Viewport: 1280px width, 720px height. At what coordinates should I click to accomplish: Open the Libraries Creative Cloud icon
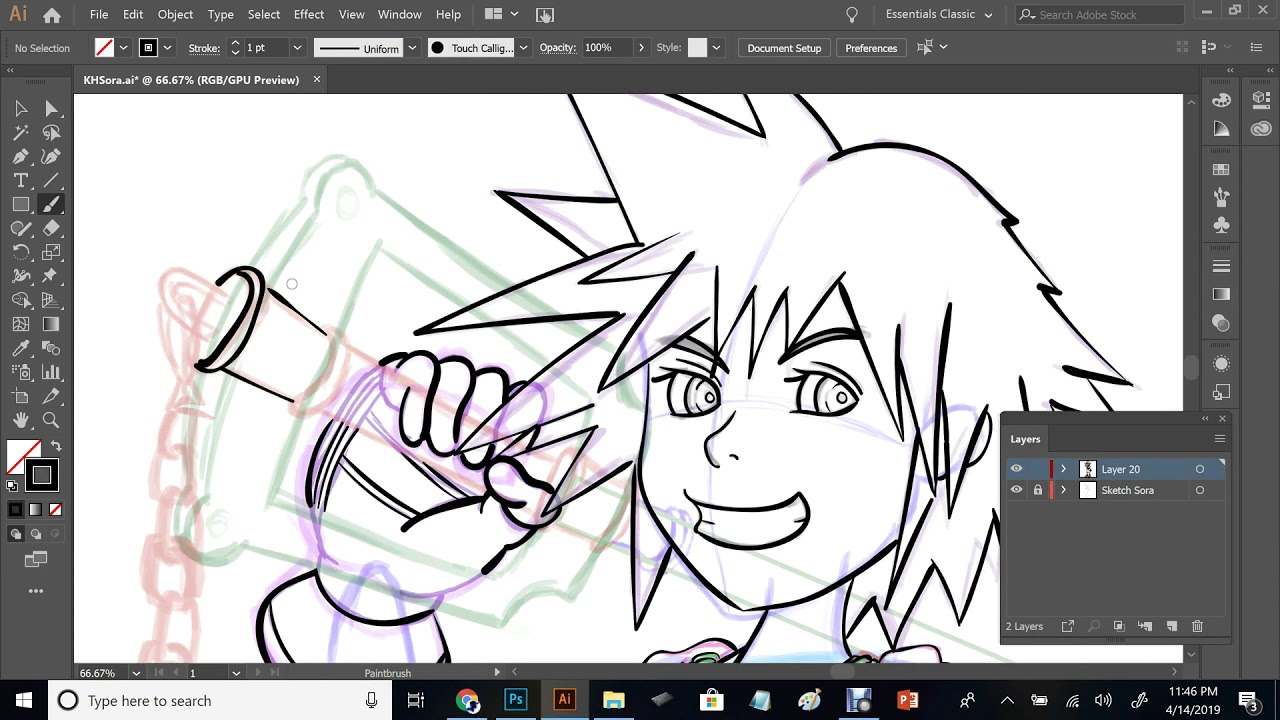[x=1261, y=129]
